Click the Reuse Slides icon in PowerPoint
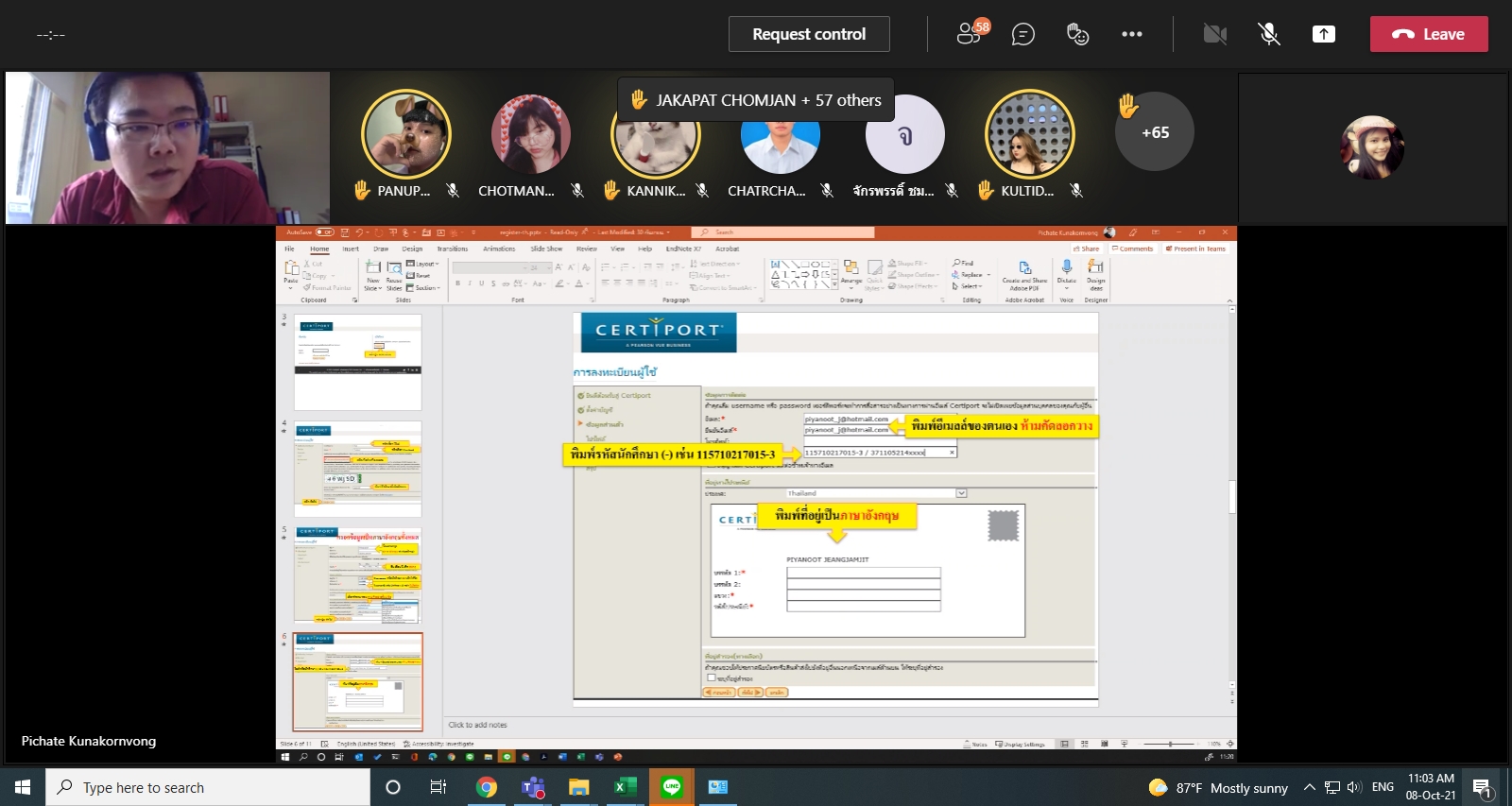 pyautogui.click(x=394, y=269)
